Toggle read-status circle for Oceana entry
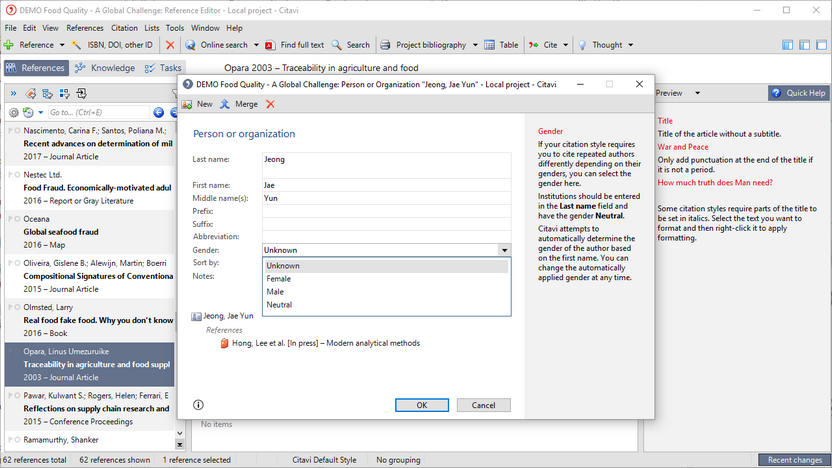The height and width of the screenshot is (468, 832). [x=18, y=219]
